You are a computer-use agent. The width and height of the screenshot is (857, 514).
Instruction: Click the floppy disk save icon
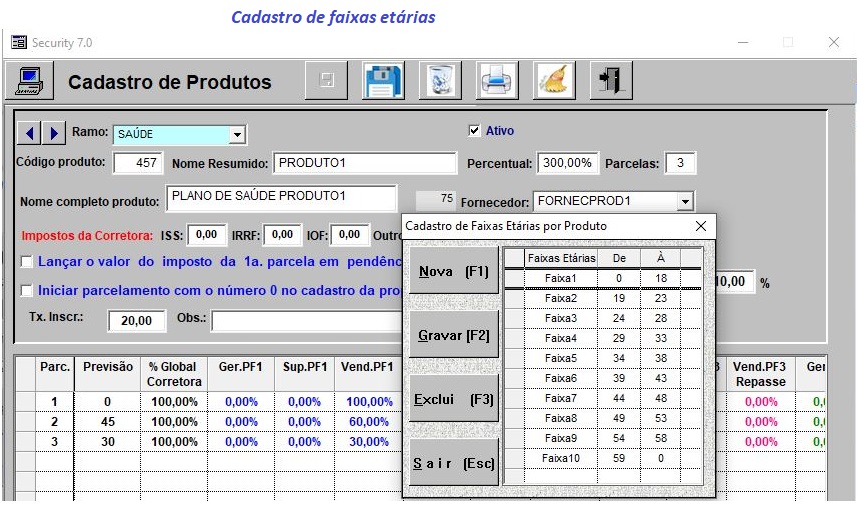tap(383, 81)
